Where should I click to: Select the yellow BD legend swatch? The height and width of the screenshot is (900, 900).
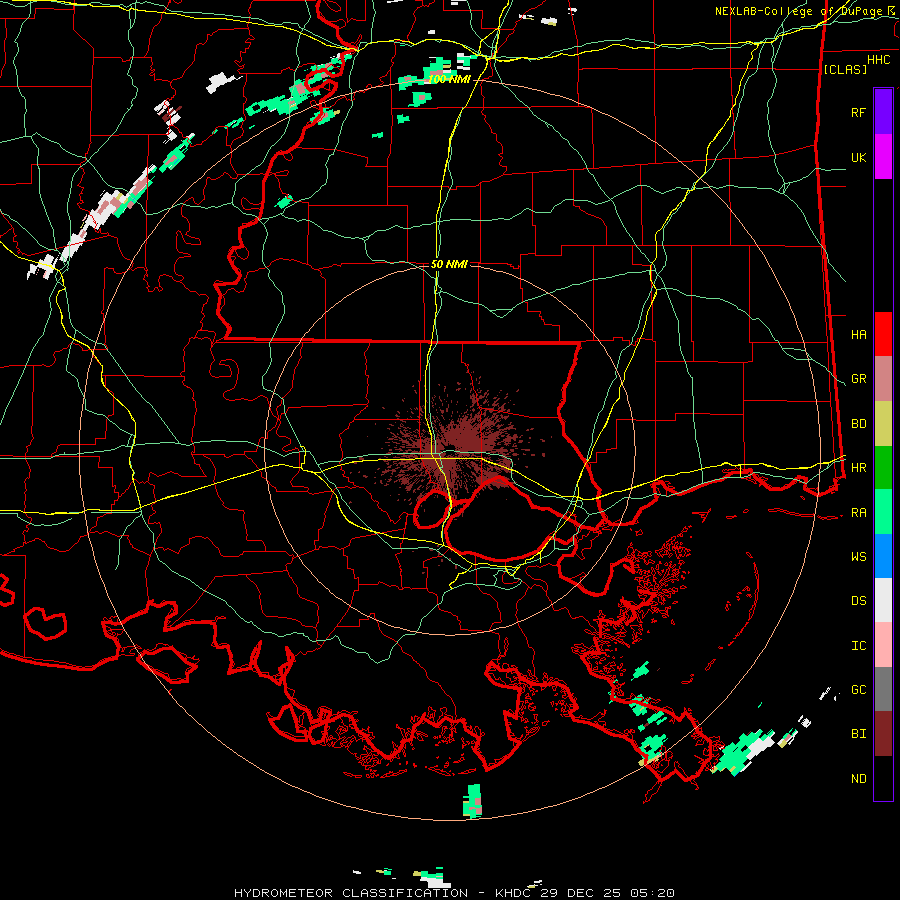pyautogui.click(x=883, y=424)
